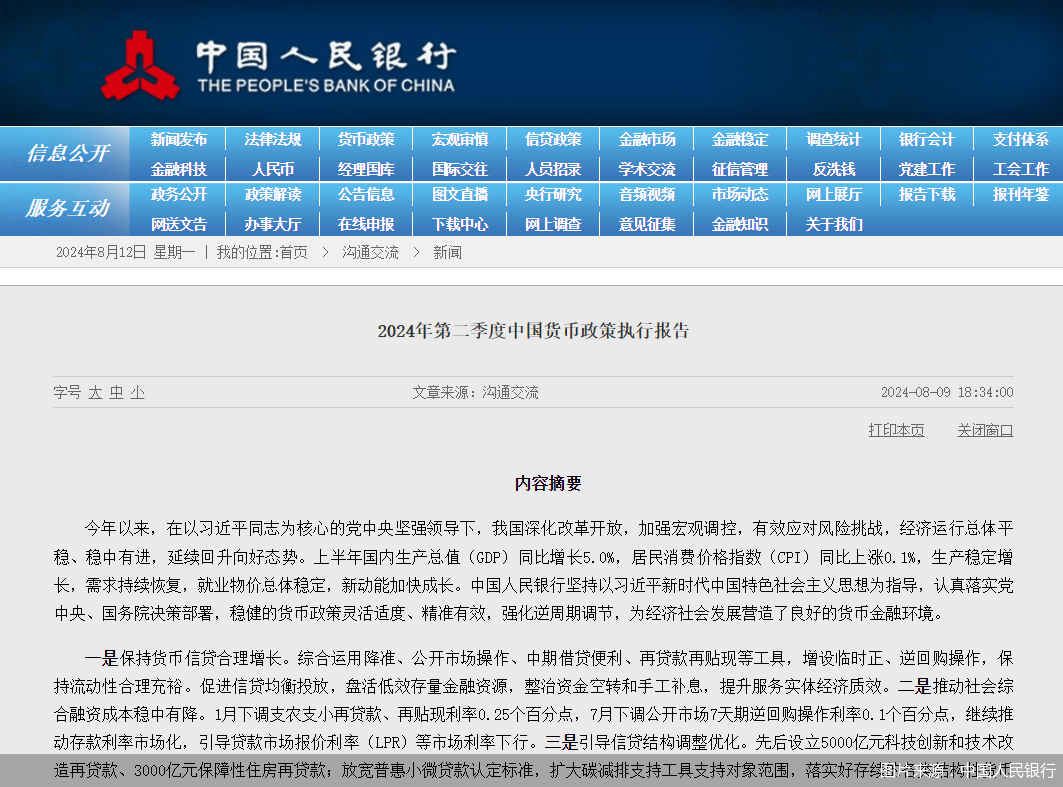
Task: Set font size to small (小)
Action: pyautogui.click(x=137, y=393)
